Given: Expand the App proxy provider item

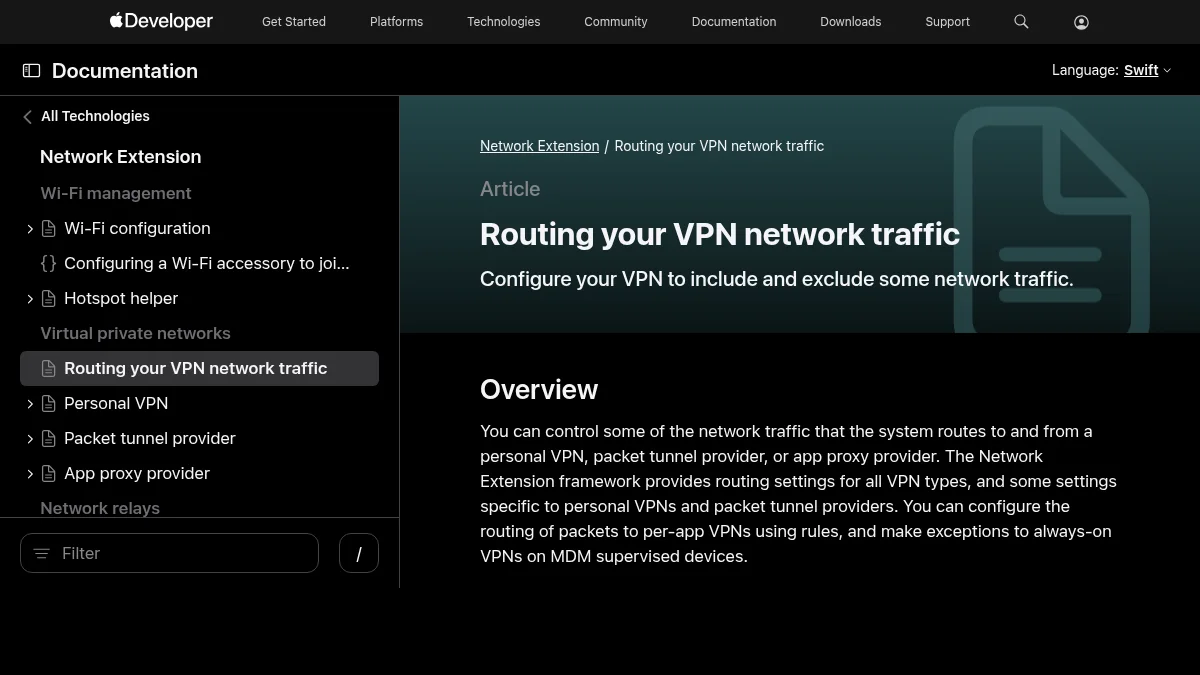Looking at the screenshot, I should pyautogui.click(x=30, y=474).
